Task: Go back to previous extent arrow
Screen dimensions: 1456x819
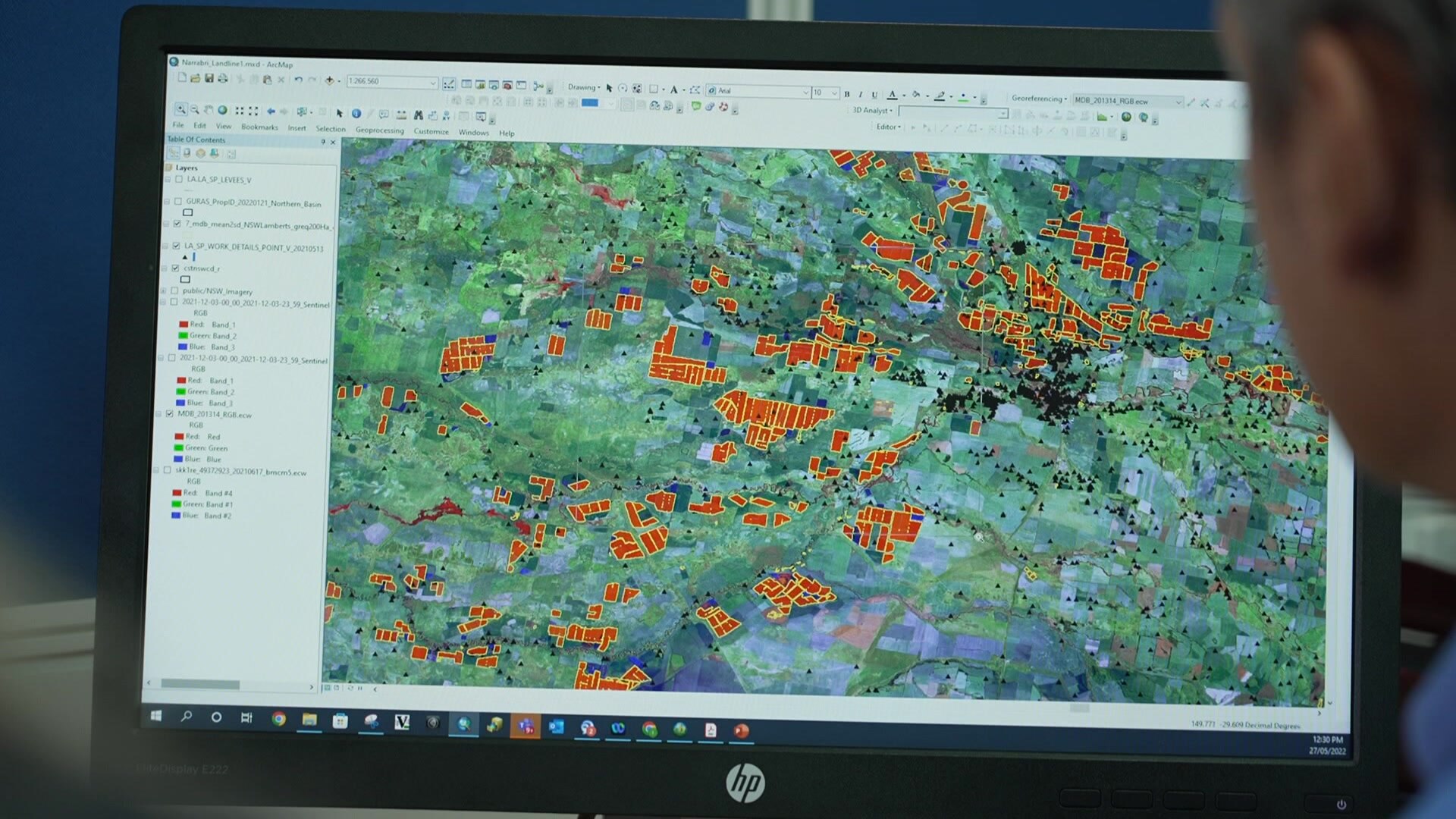Action: pos(271,111)
